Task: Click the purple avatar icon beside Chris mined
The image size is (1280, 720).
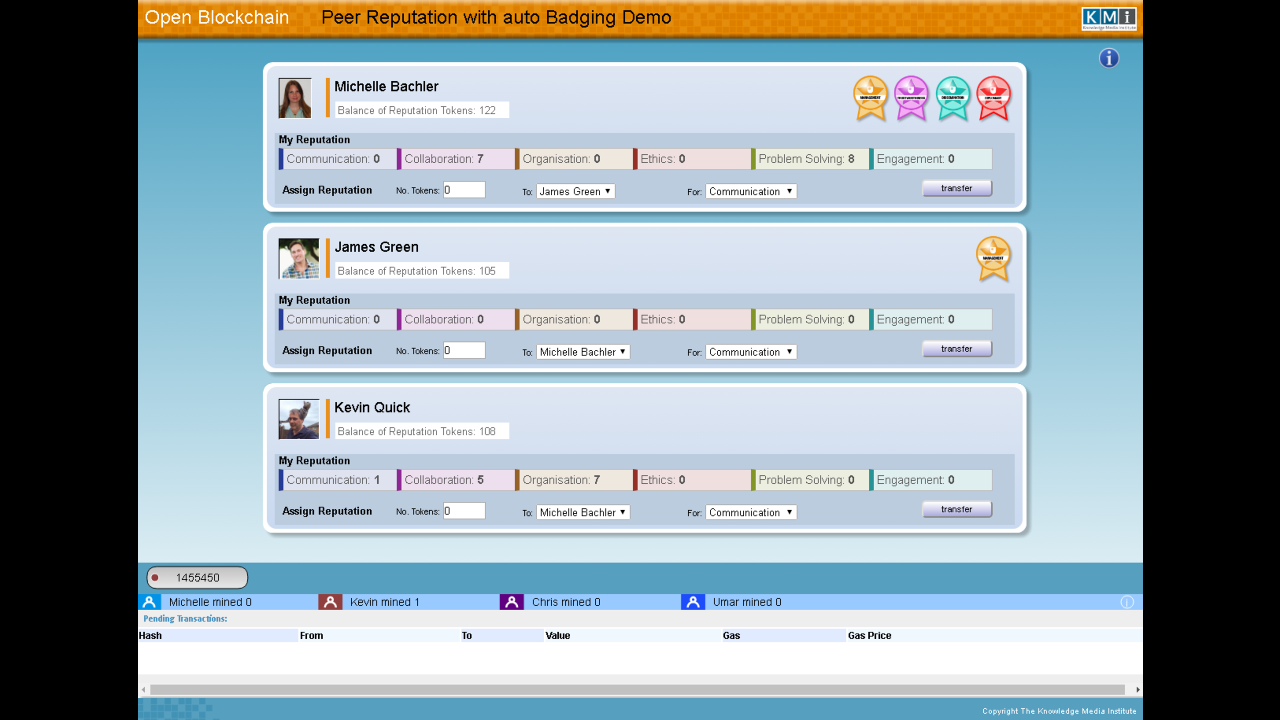Action: tap(512, 601)
